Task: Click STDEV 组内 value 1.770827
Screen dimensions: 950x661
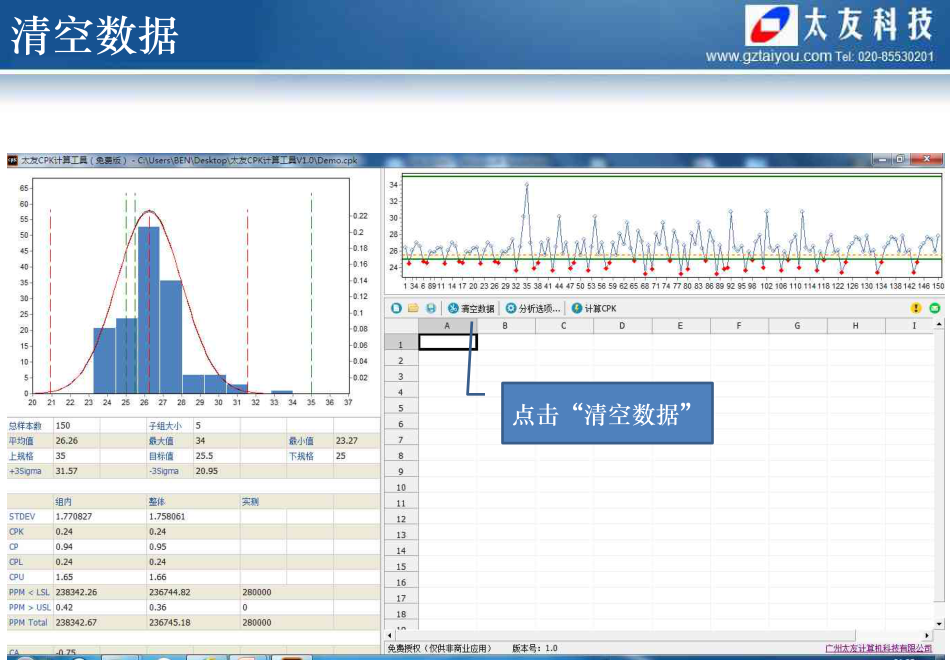Action: click(x=74, y=516)
